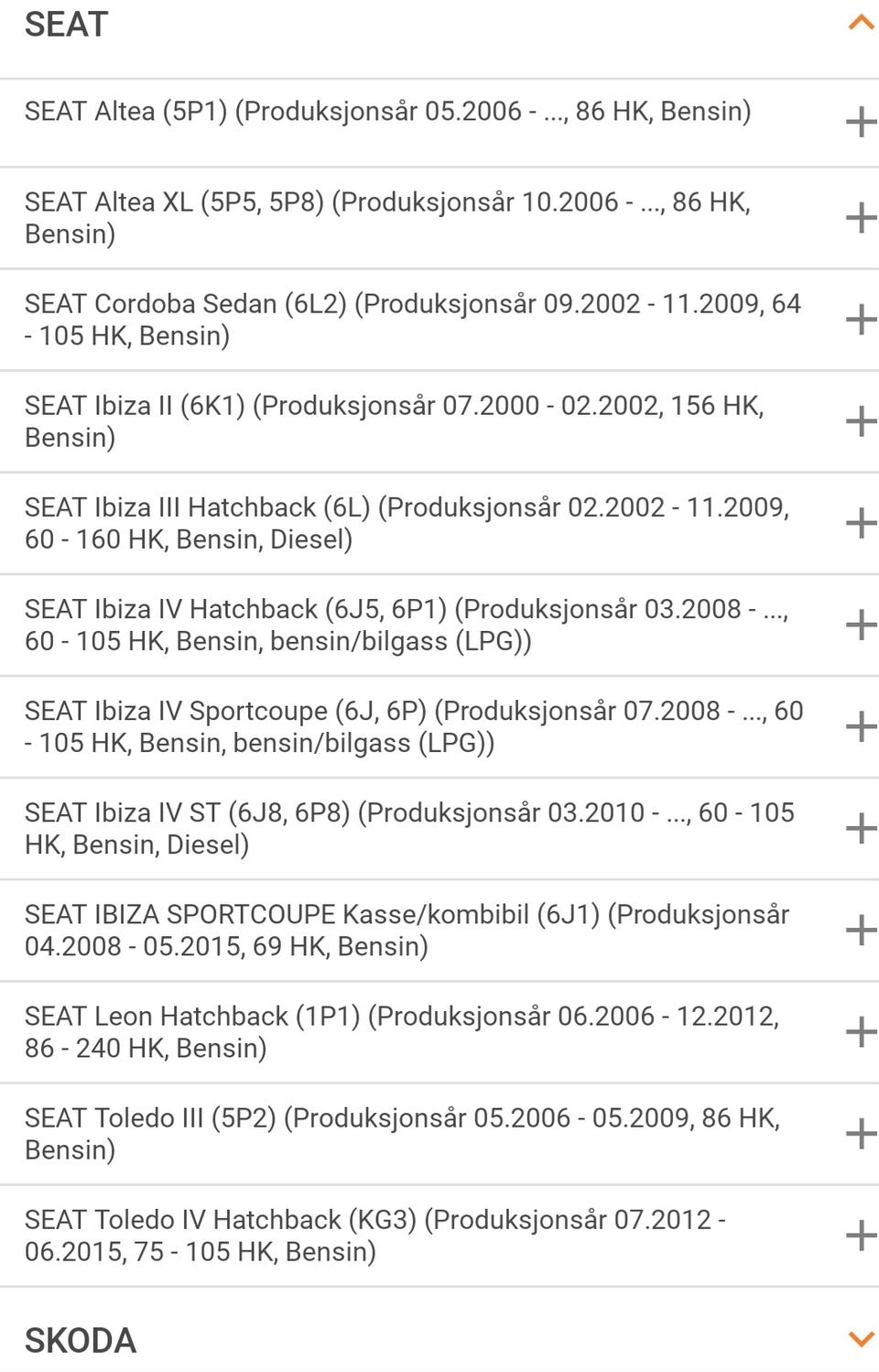Open SEAT Leon Hatchback (1P1) row text
Screen dimensions: 879x1372
[401, 1031]
